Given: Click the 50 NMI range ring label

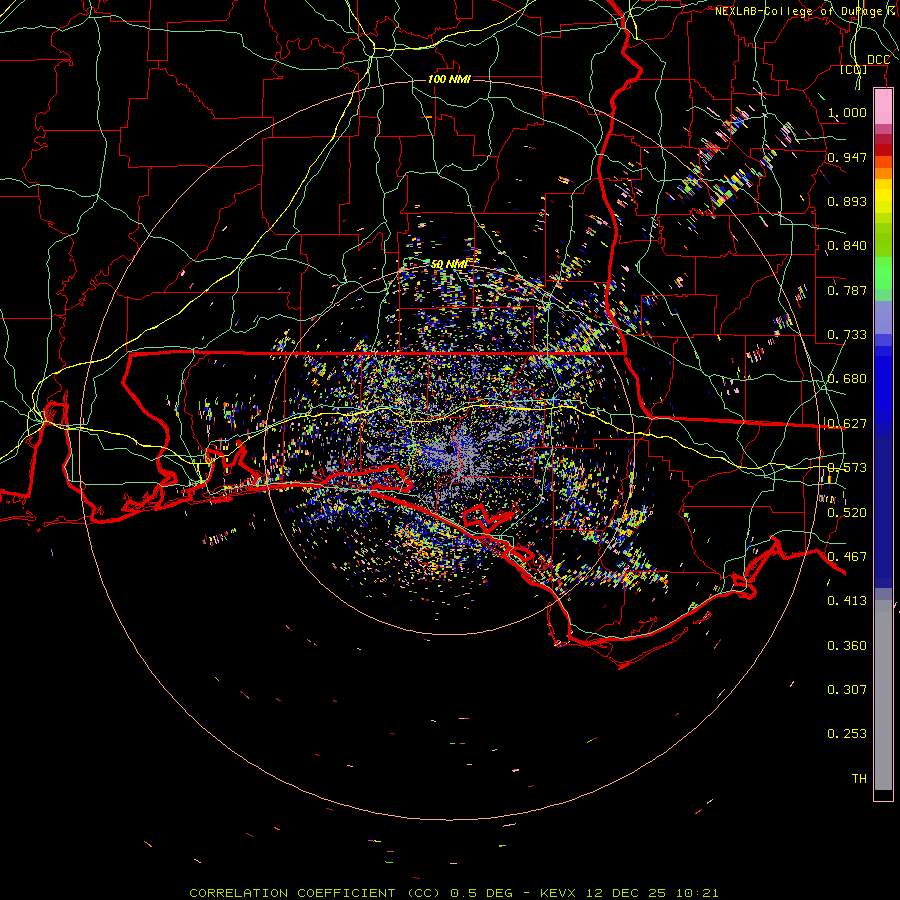Looking at the screenshot, I should pos(449,265).
